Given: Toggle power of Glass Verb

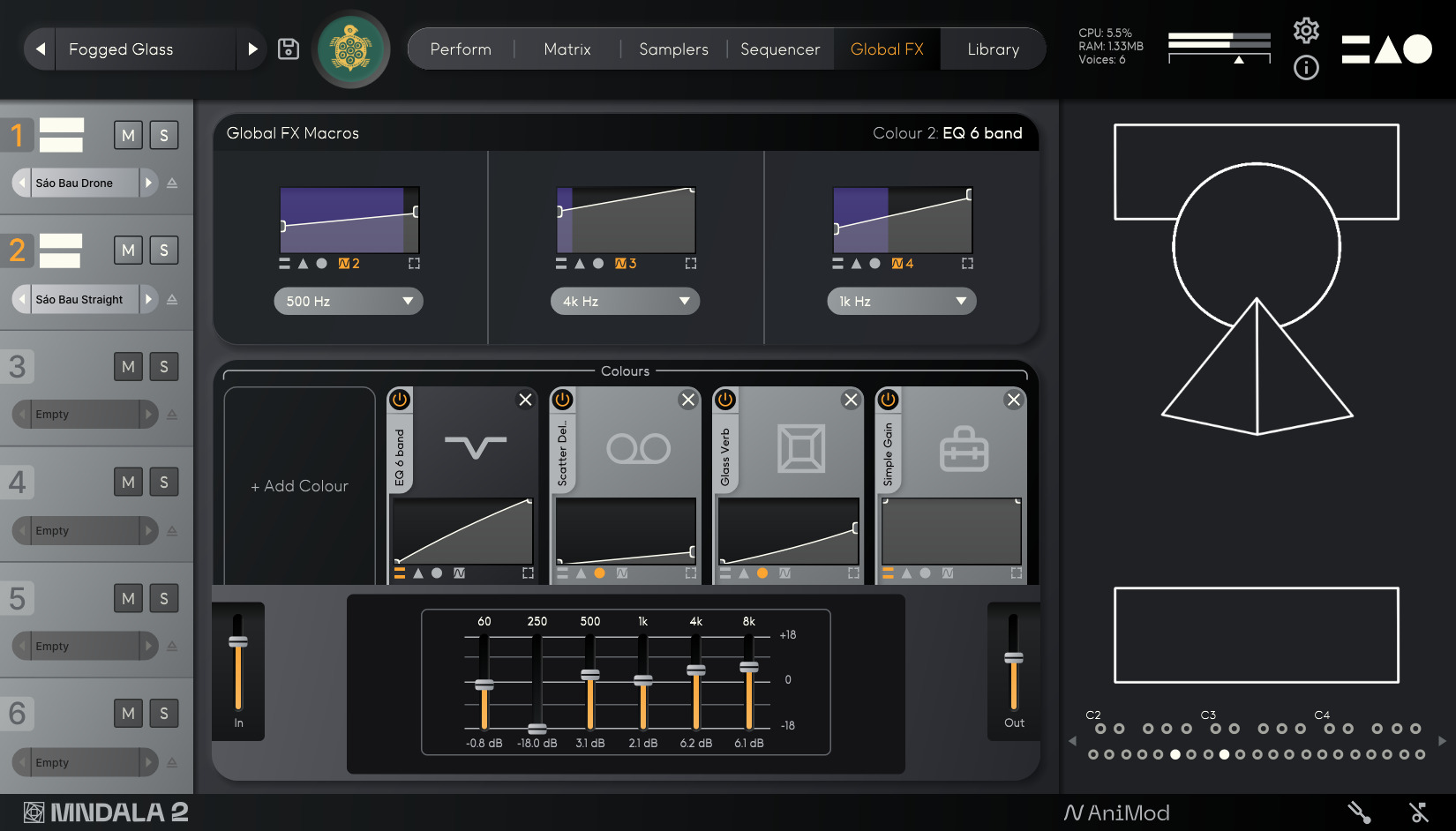Looking at the screenshot, I should click(725, 399).
